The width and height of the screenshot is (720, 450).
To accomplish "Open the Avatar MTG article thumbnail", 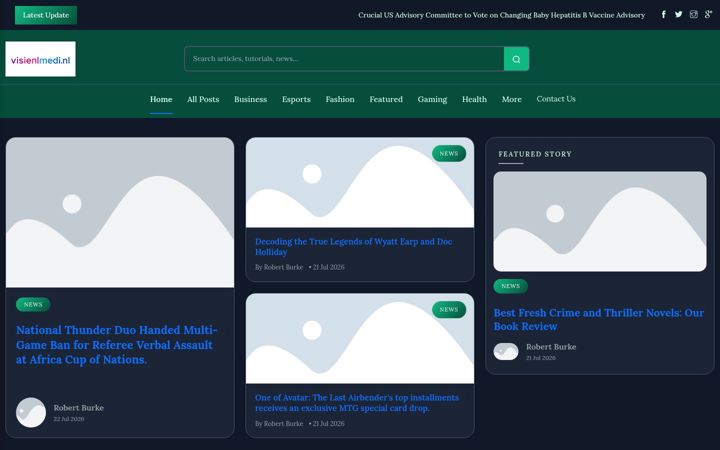I will tap(360, 339).
